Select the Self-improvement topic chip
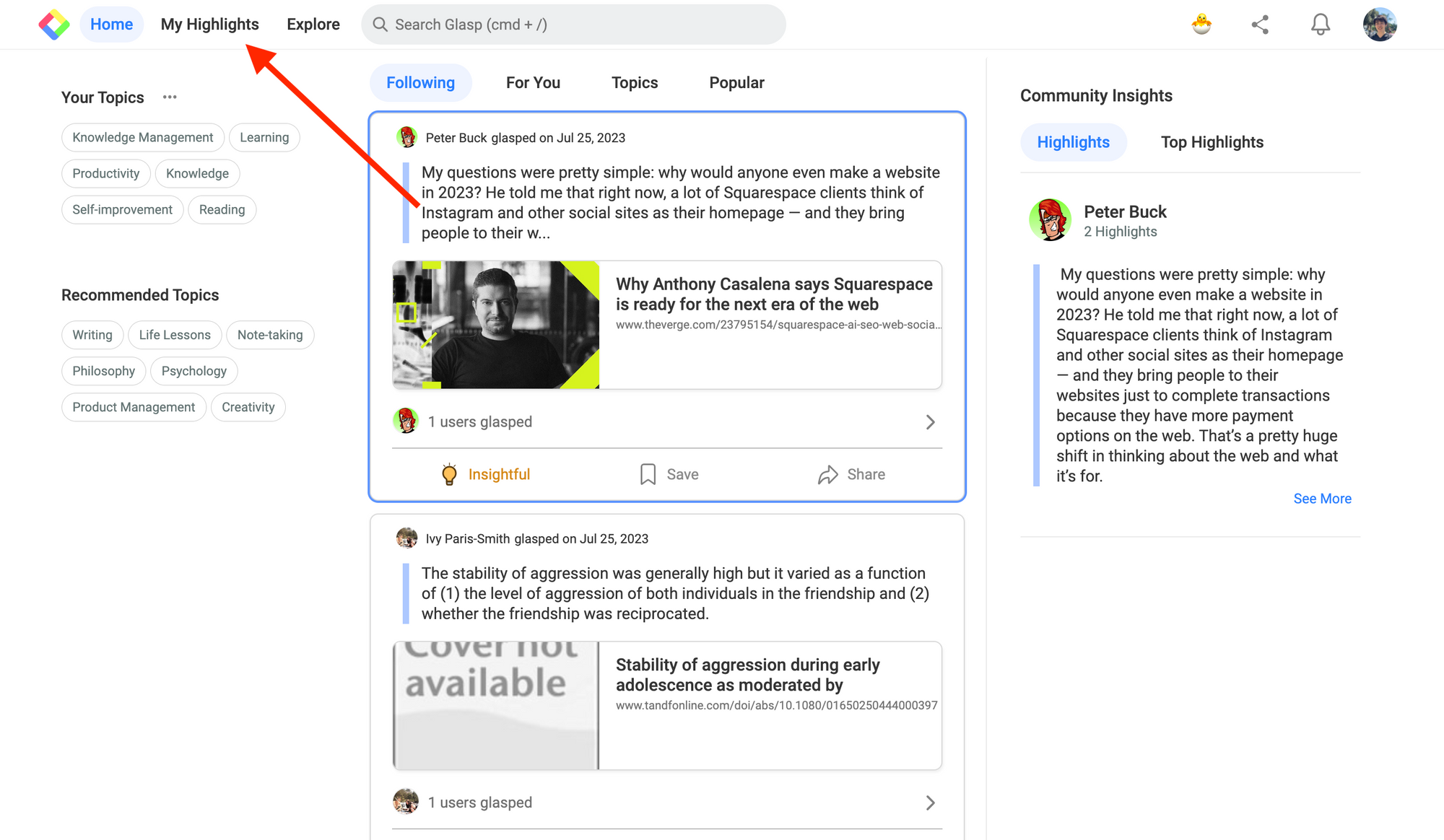 pos(122,209)
